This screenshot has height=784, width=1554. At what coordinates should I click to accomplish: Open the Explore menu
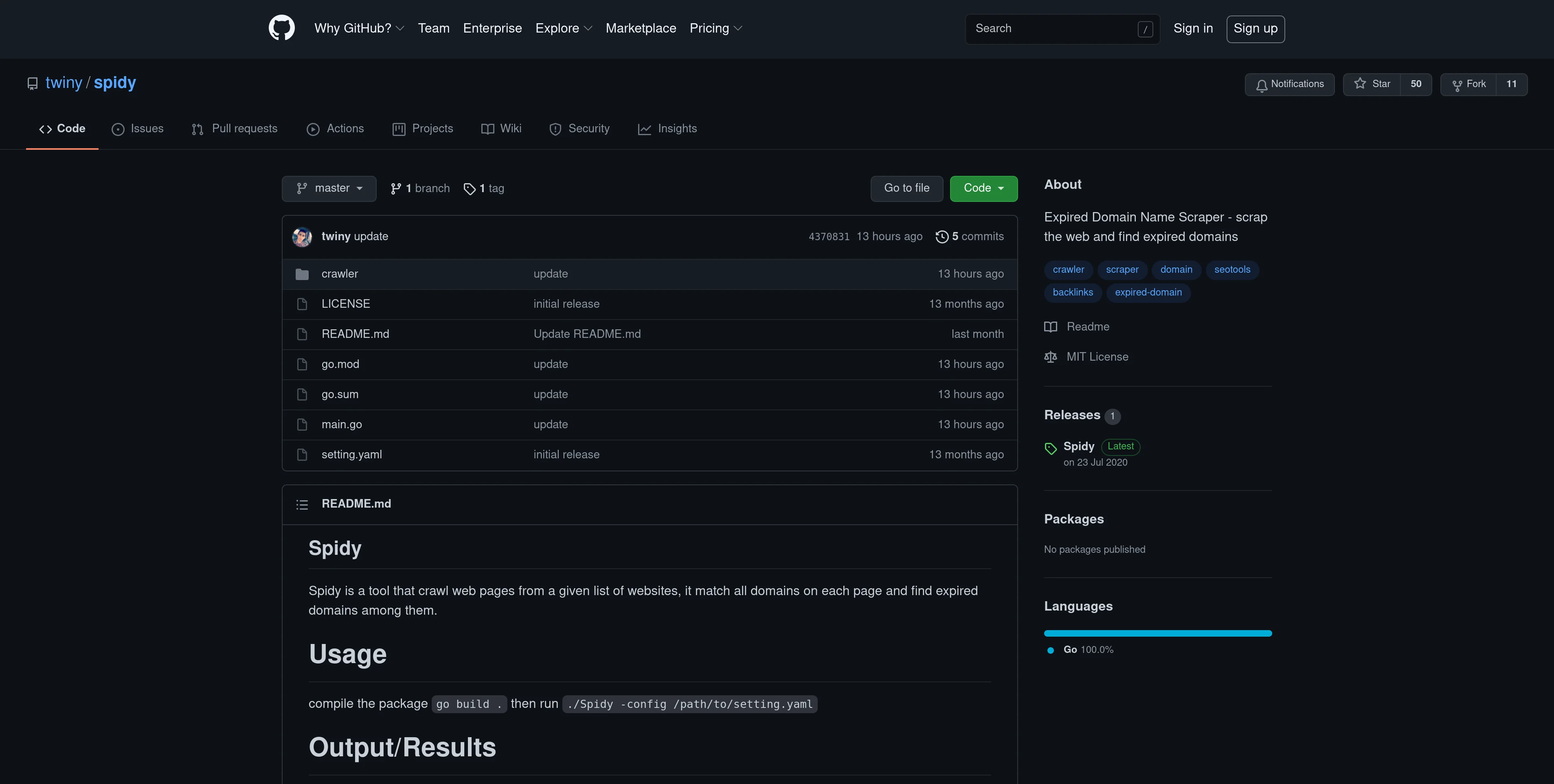562,28
